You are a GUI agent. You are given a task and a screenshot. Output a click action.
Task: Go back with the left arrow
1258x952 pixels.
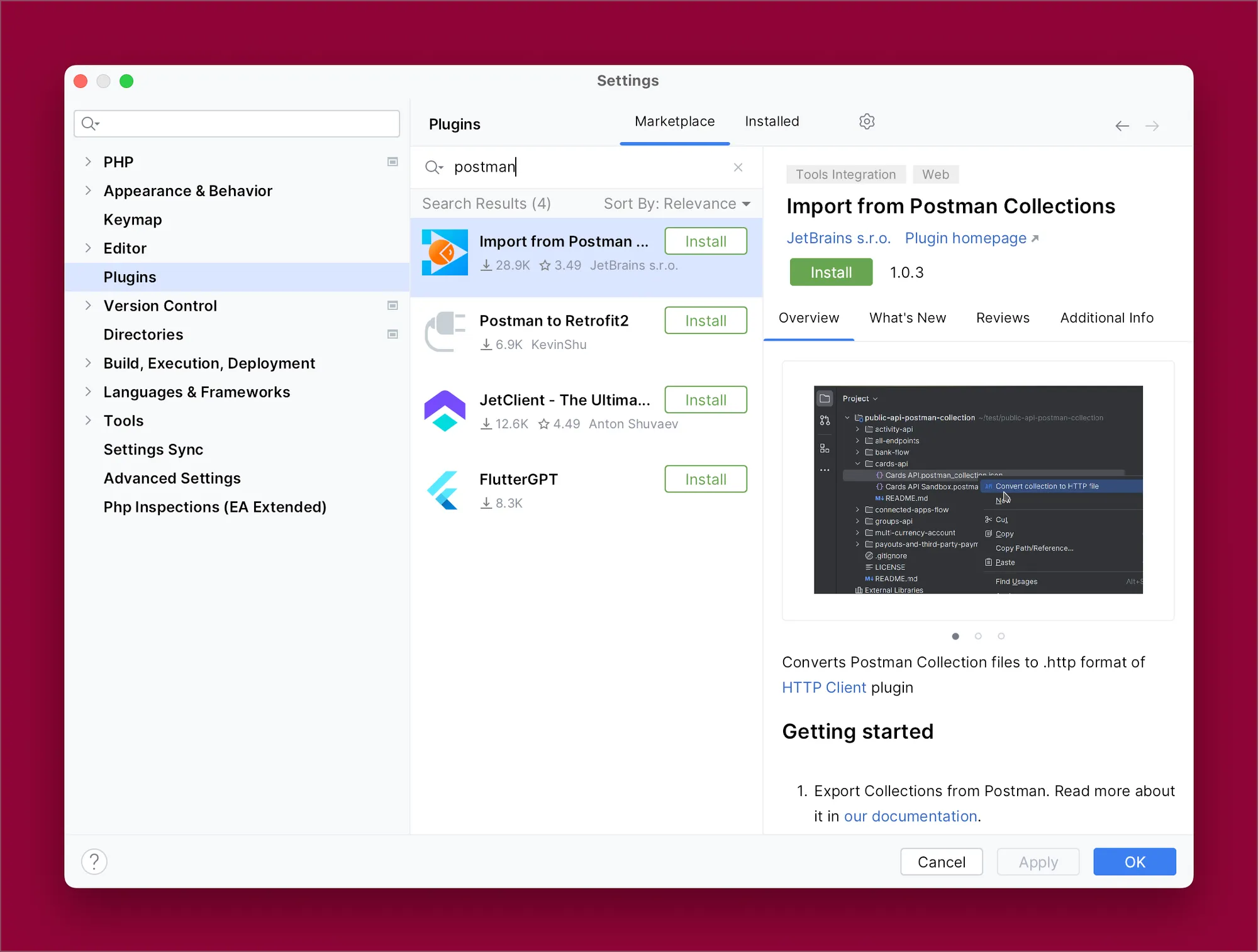coord(1122,126)
